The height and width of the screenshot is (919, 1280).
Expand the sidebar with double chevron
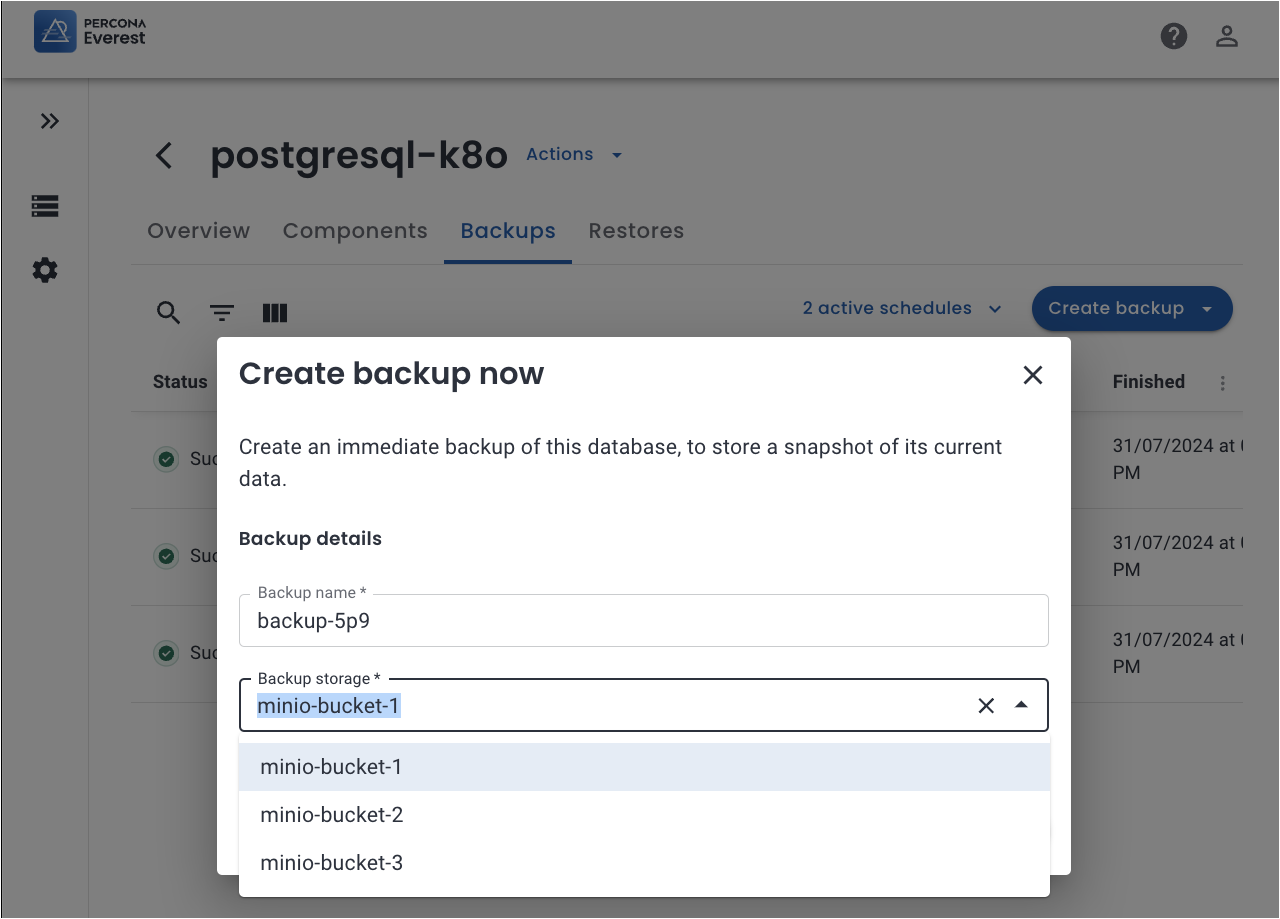(49, 121)
